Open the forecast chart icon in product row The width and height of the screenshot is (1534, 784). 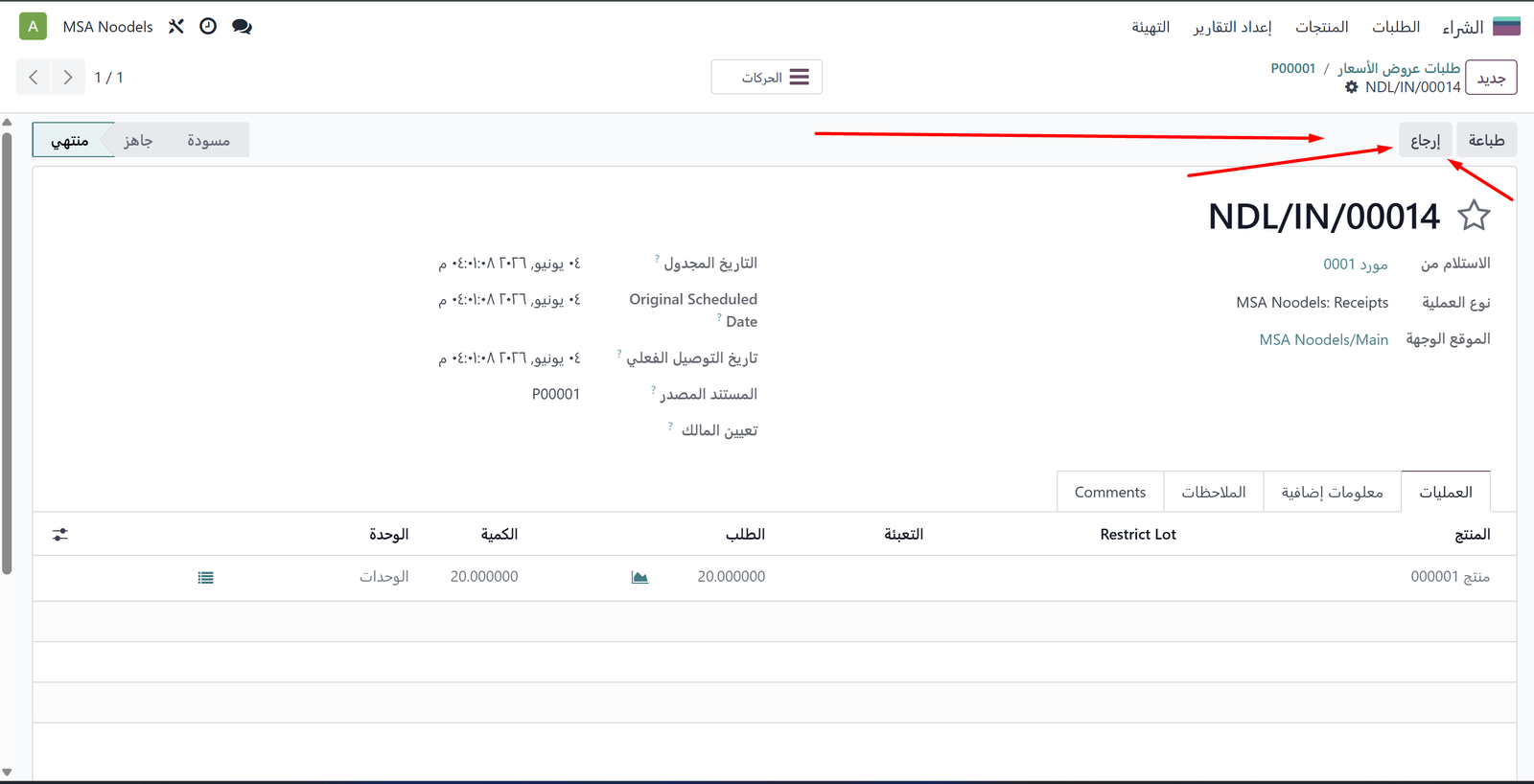click(639, 577)
